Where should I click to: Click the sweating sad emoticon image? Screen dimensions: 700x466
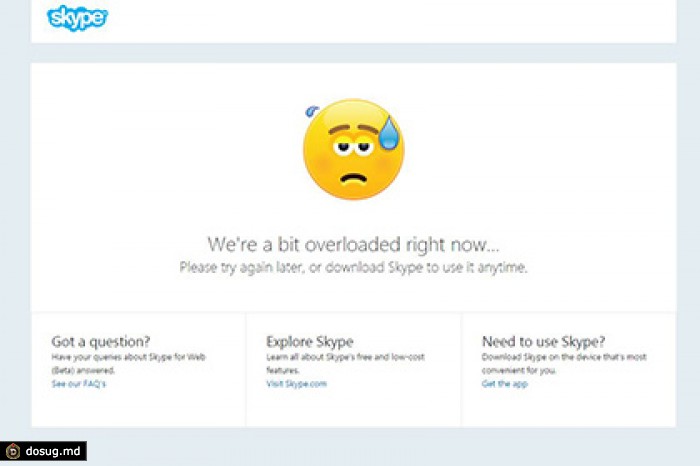click(354, 149)
